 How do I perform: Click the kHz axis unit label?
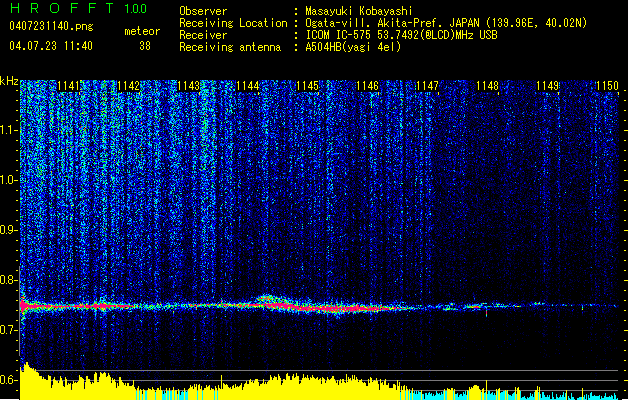[9, 81]
